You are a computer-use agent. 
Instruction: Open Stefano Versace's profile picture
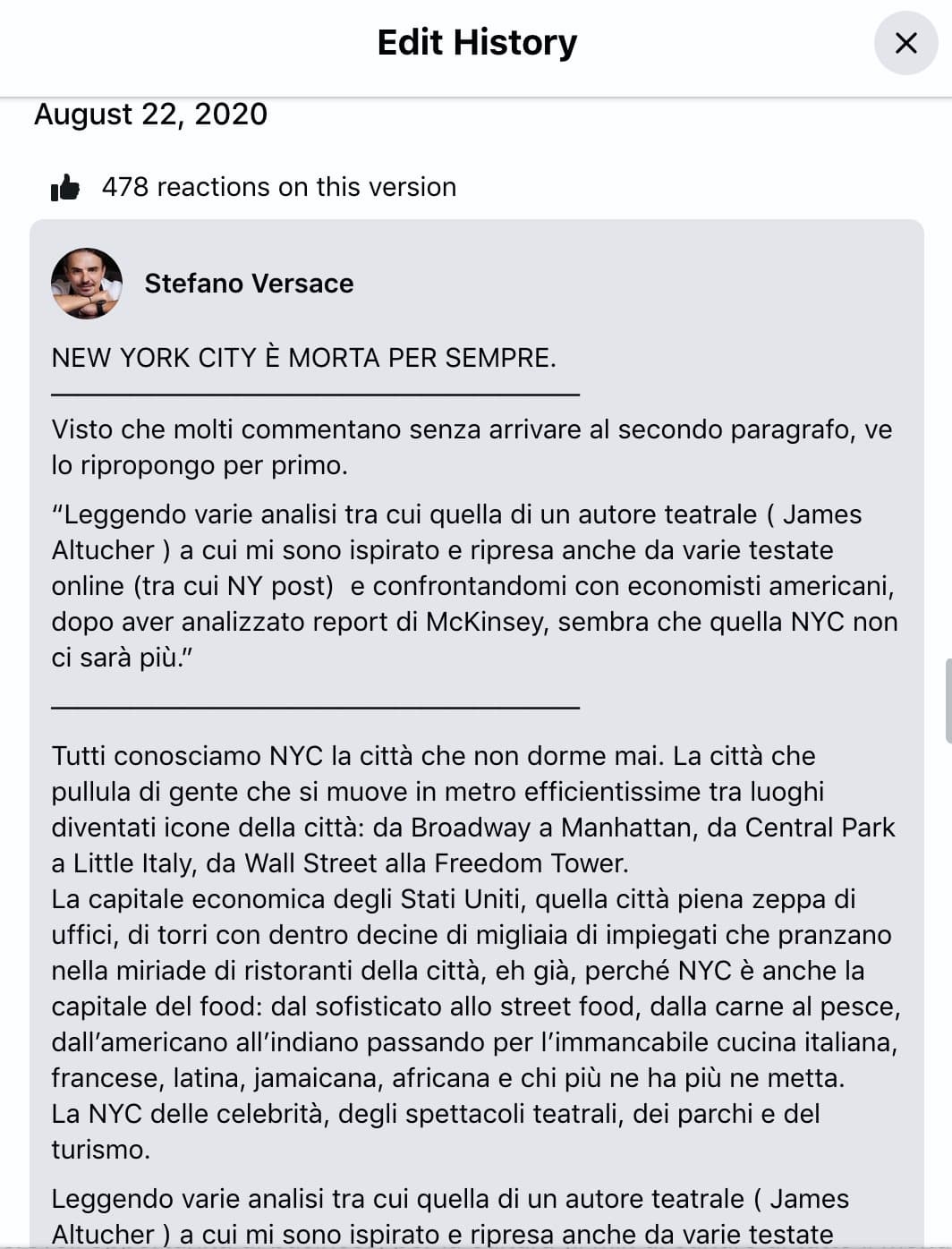(87, 284)
